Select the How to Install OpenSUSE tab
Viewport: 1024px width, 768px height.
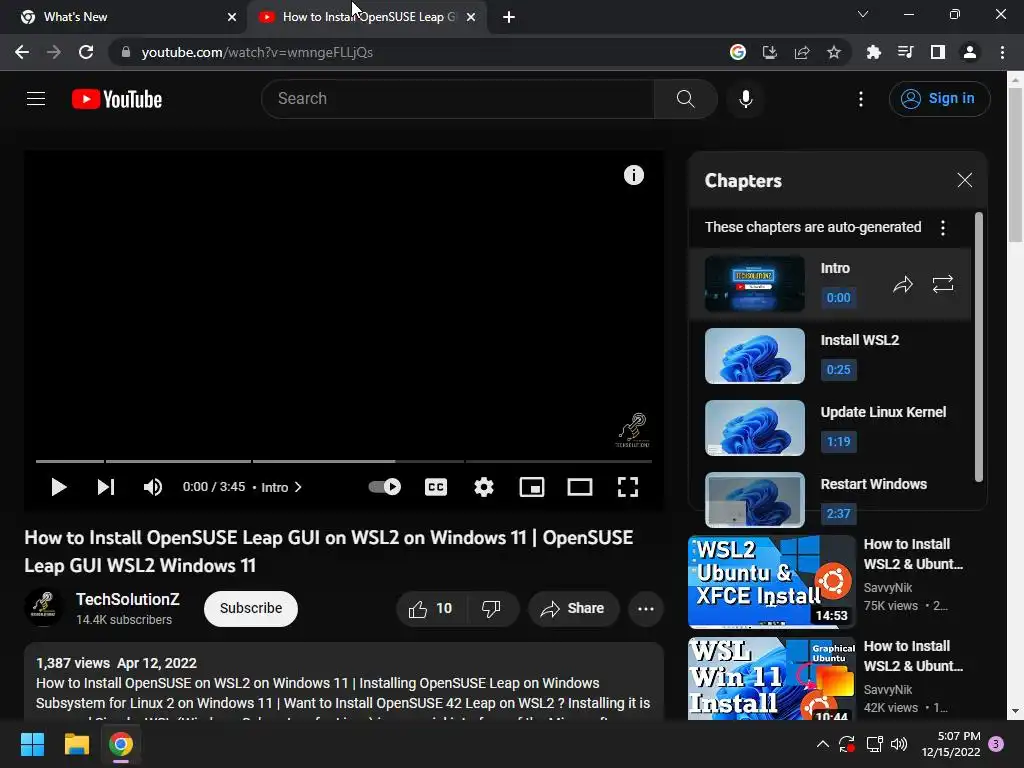(368, 17)
